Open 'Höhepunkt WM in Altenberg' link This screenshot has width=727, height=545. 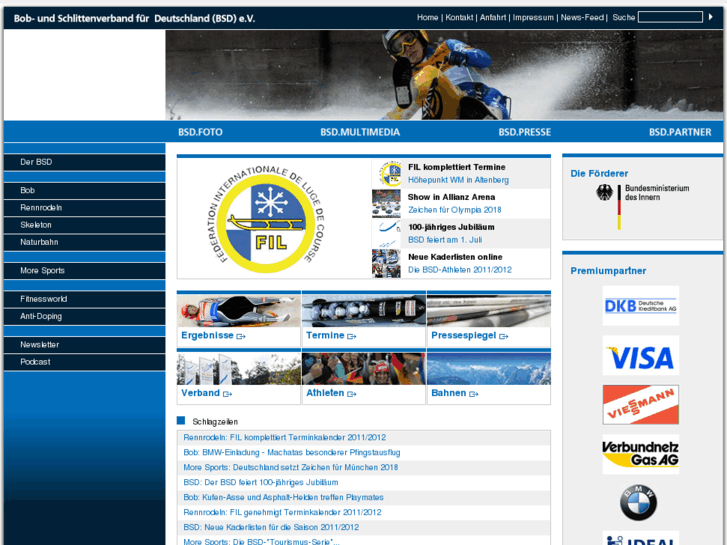point(458,180)
